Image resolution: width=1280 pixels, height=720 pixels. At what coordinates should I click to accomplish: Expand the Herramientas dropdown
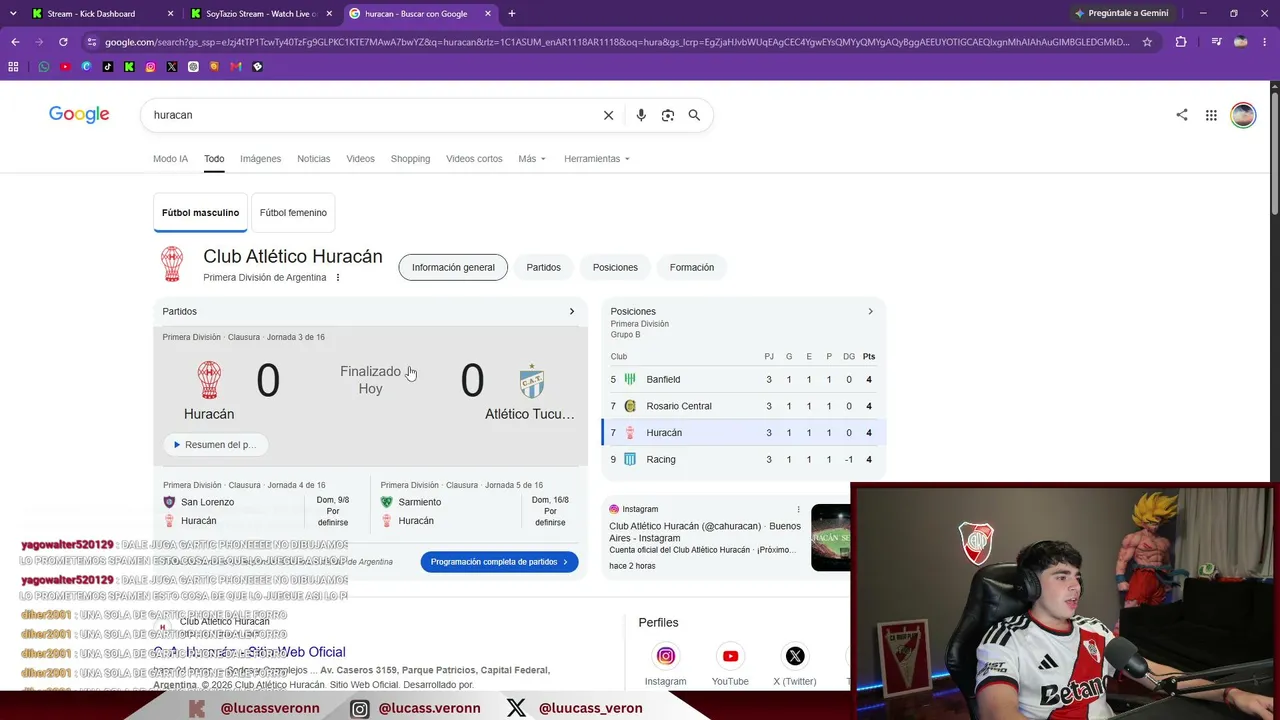click(597, 159)
